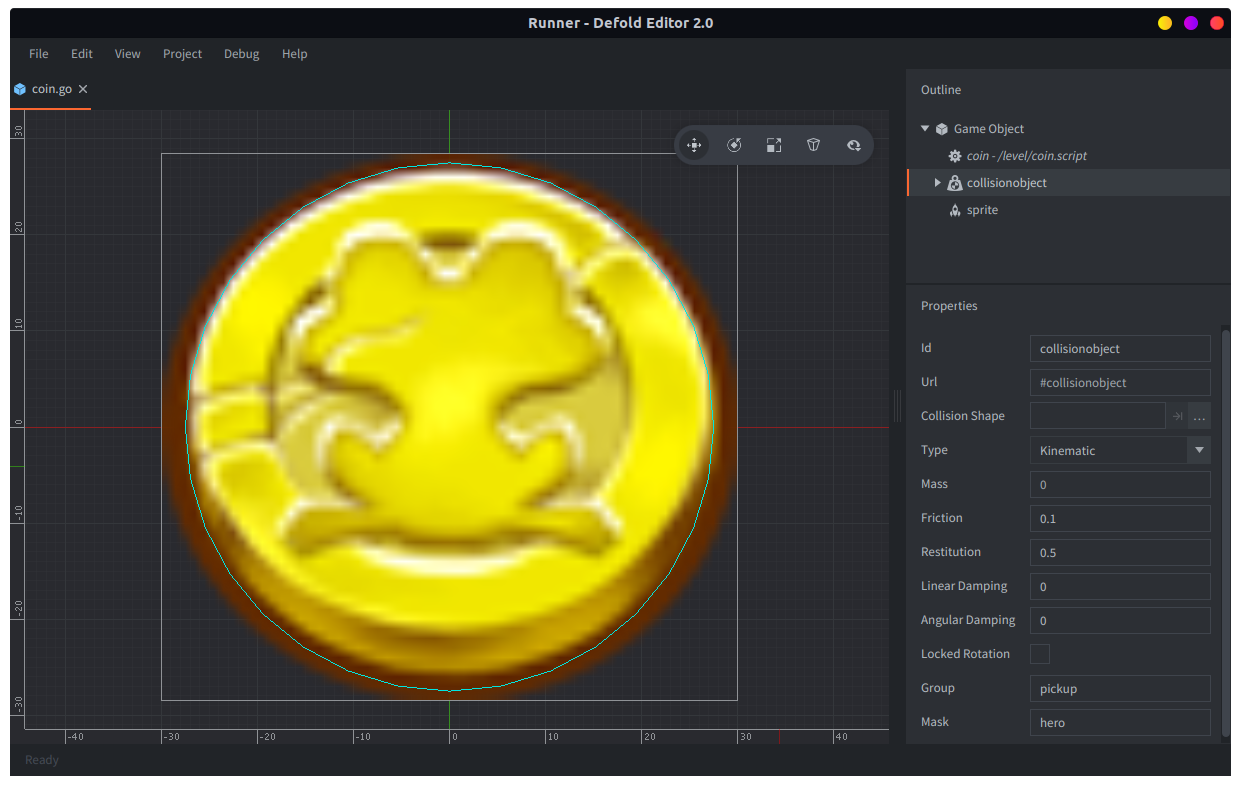Click the purple window control dot
The height and width of the screenshot is (786, 1241).
1190,22
